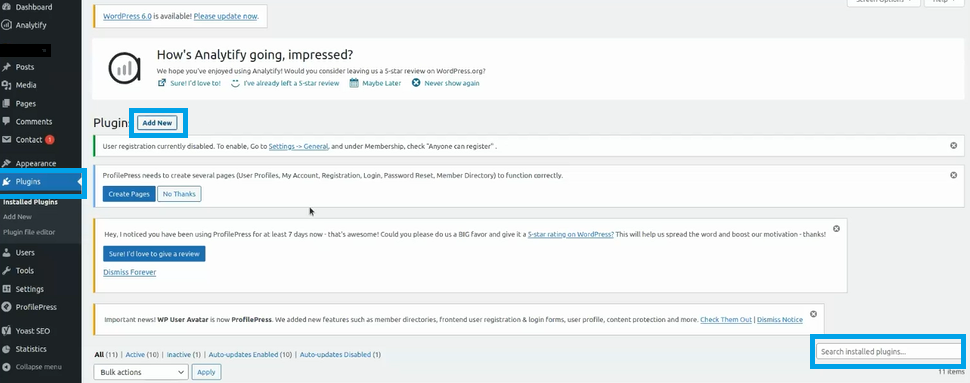Image resolution: width=970 pixels, height=383 pixels.
Task: Dismiss the User registration disabled notice
Action: pyautogui.click(x=953, y=145)
